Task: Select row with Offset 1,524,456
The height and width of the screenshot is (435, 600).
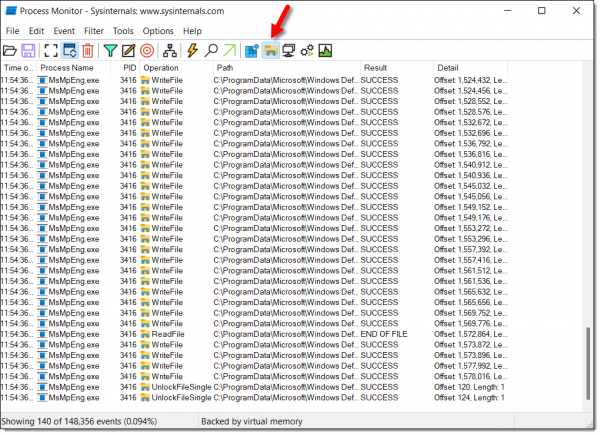Action: point(254,91)
